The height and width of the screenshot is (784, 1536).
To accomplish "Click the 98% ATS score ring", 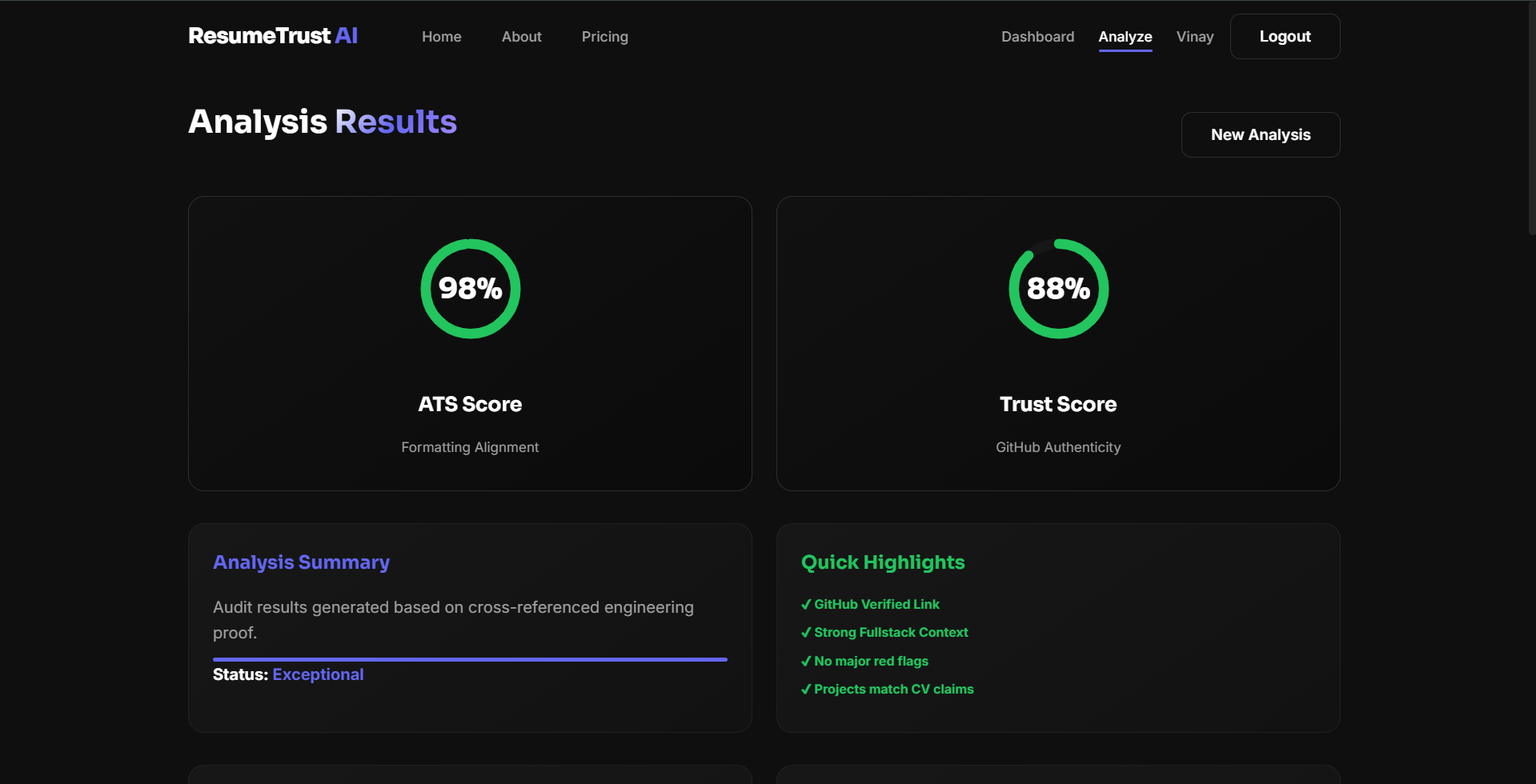I will pyautogui.click(x=471, y=289).
